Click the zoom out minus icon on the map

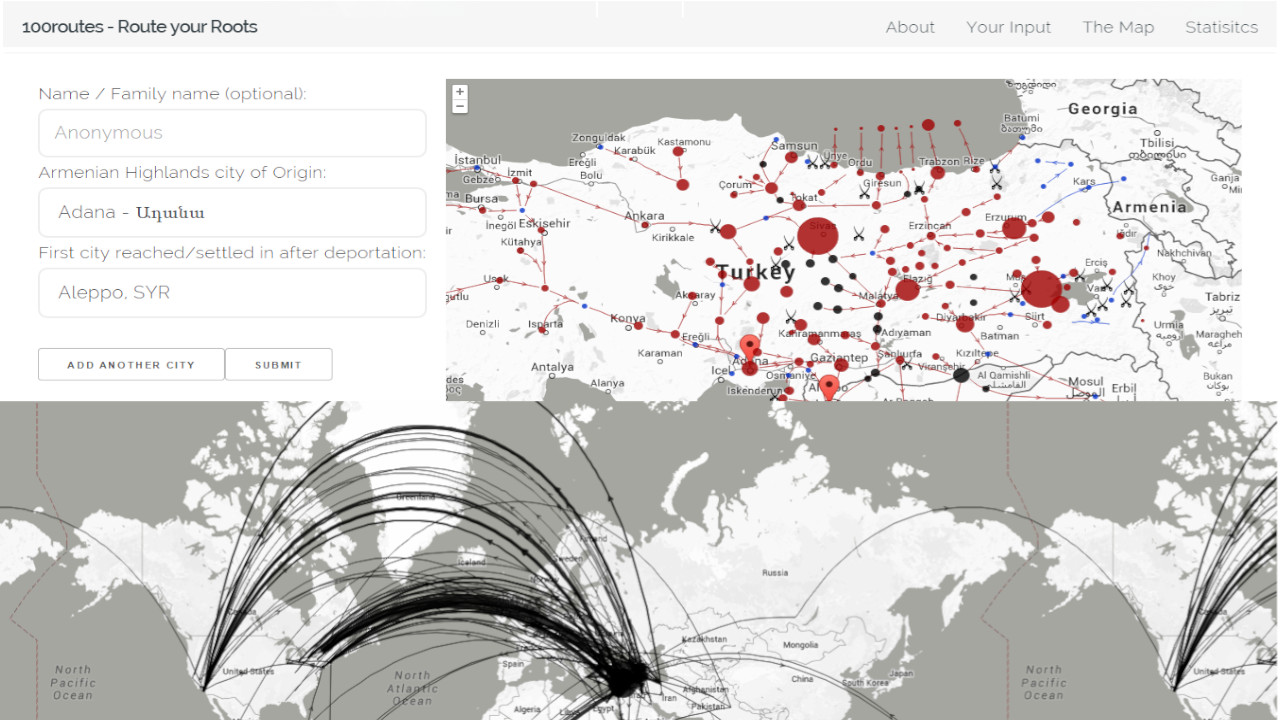(460, 105)
